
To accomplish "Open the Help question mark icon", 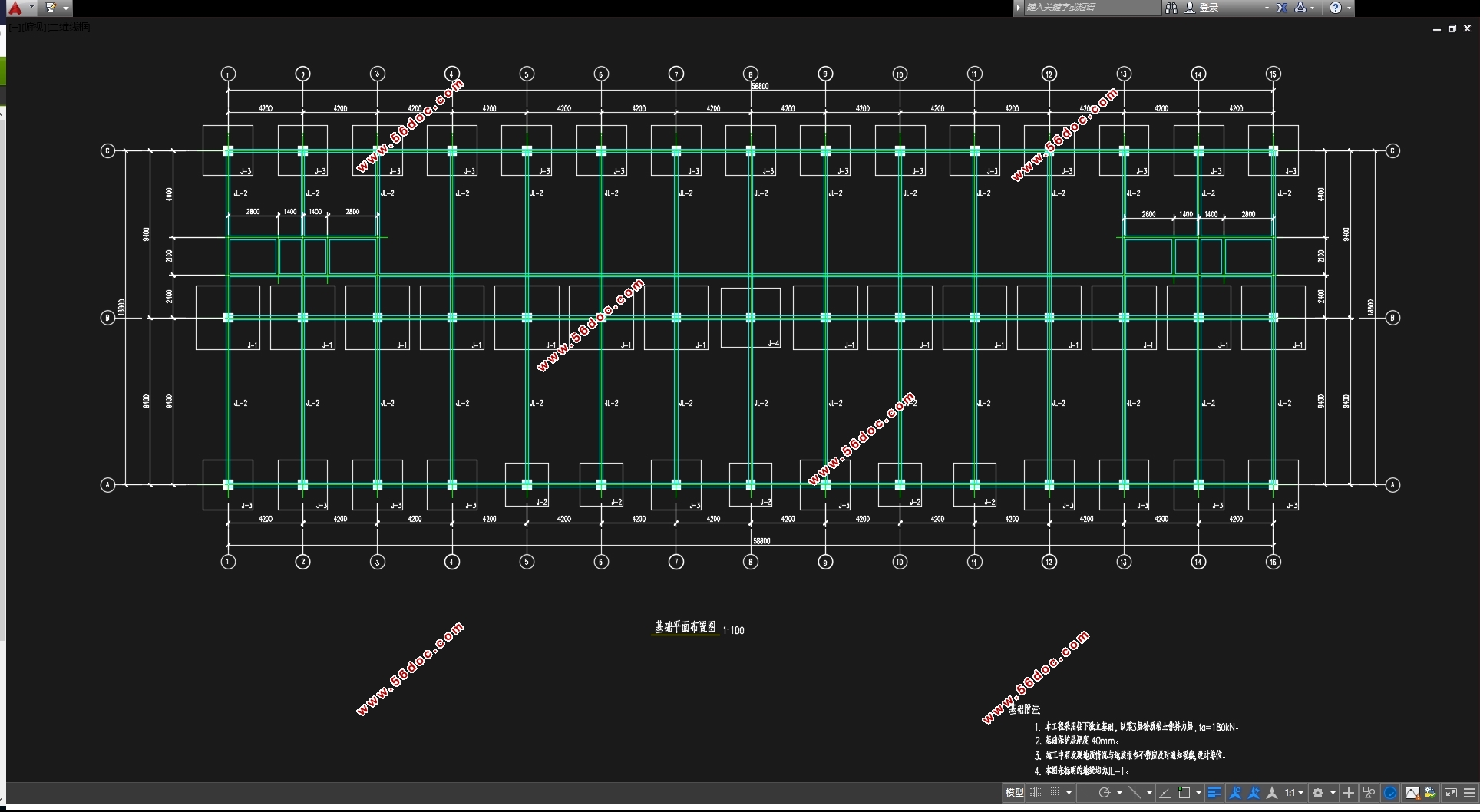I will coord(1336,8).
